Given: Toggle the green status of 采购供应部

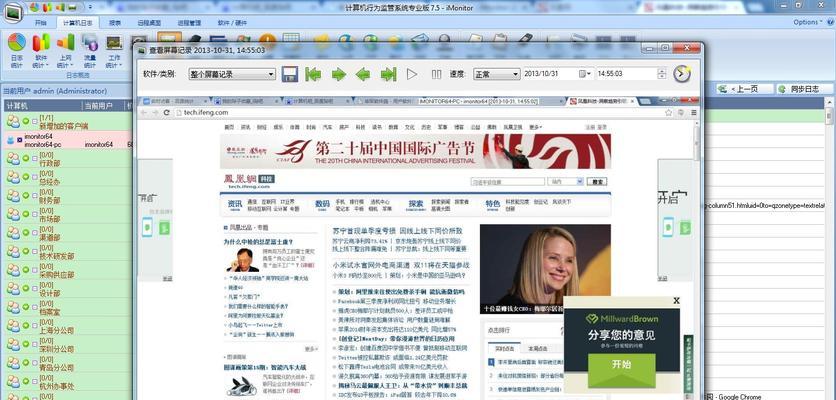Looking at the screenshot, I should click(x=26, y=270).
